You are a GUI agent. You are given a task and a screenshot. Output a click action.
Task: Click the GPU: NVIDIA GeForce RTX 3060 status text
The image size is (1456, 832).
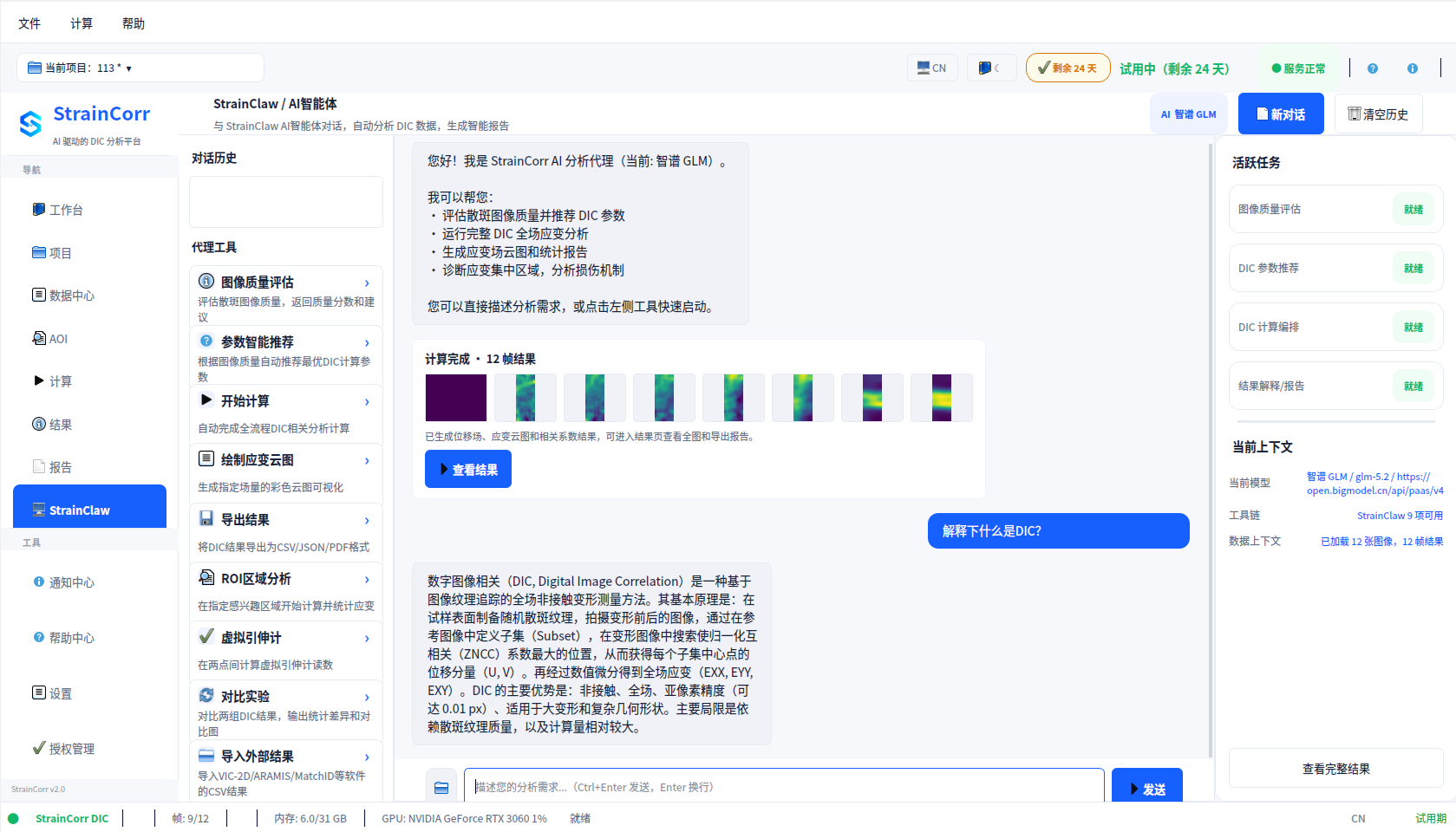pos(464,818)
